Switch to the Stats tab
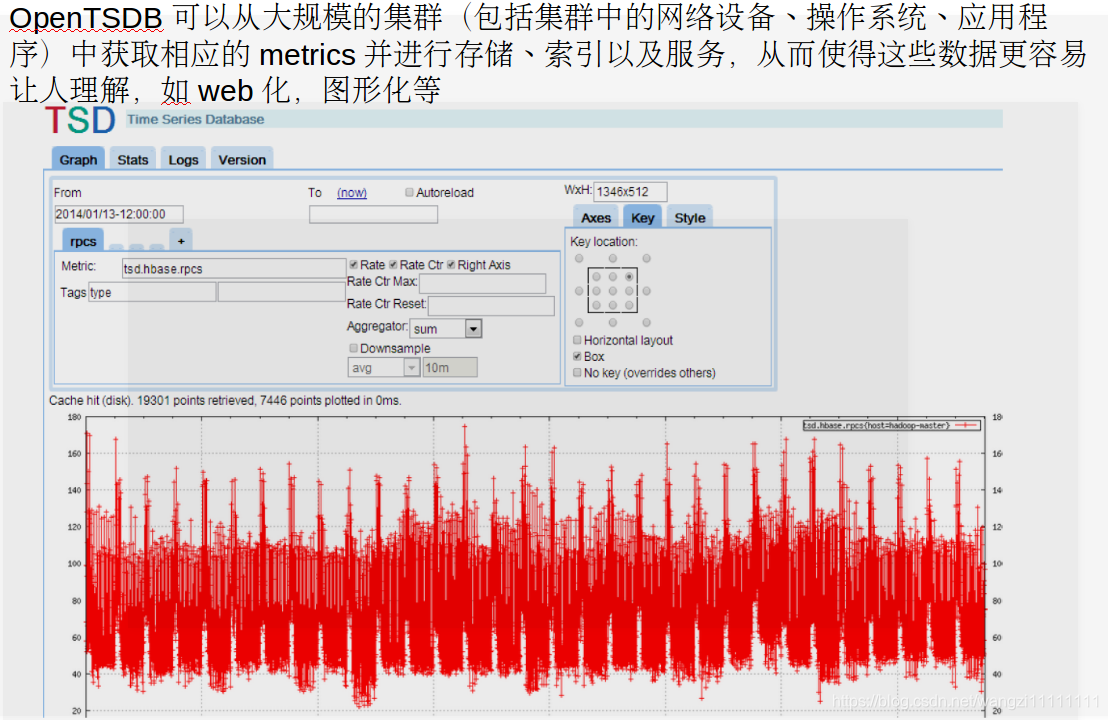This screenshot has width=1108, height=720. tap(133, 159)
